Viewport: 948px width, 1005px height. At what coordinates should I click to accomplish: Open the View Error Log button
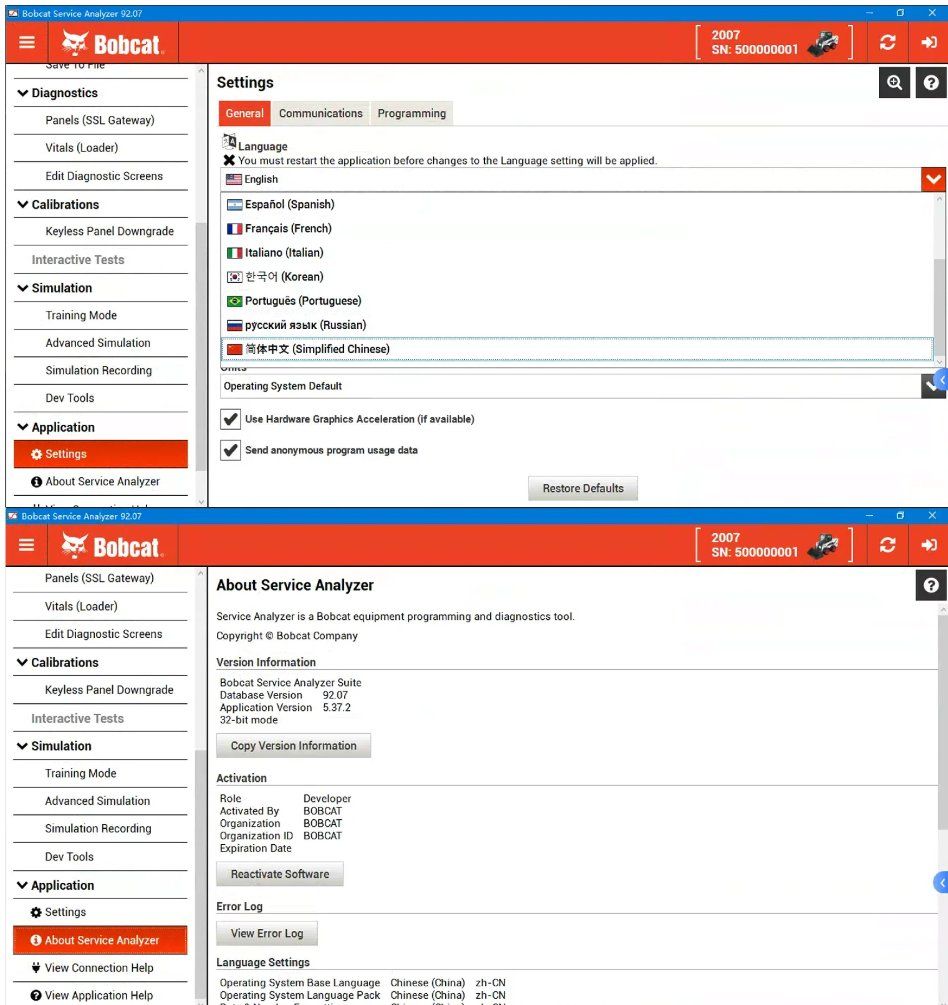coord(266,933)
